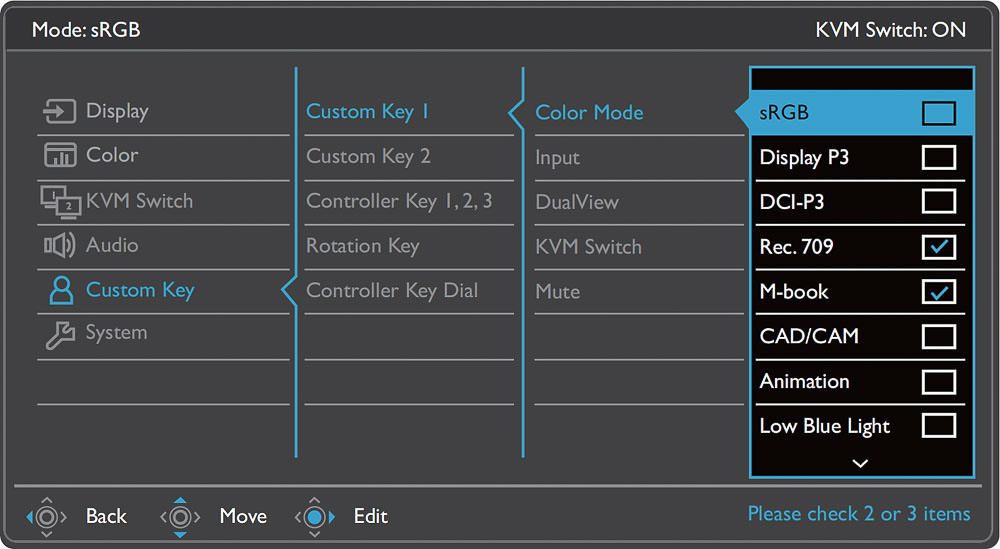Check the Display P3 checkbox

pyautogui.click(x=939, y=157)
